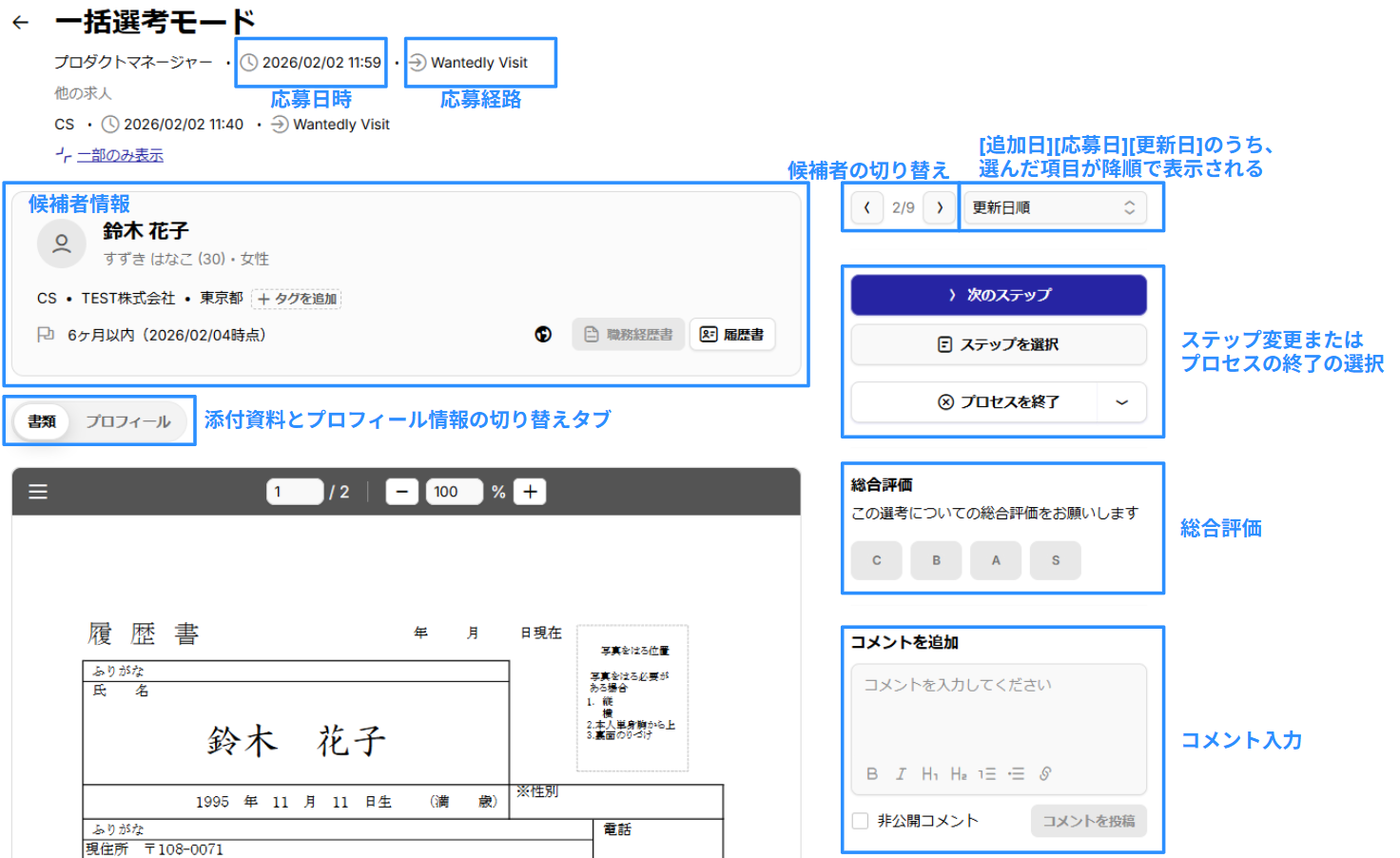Enable the 非公開コメント checkbox
This screenshot has width=1400, height=858.
pos(861,821)
